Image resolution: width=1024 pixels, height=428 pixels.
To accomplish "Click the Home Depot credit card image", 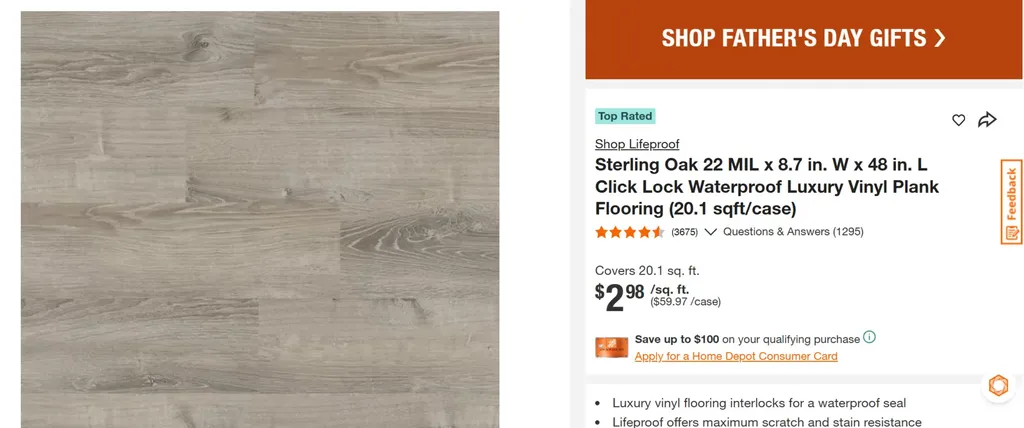I will point(611,347).
